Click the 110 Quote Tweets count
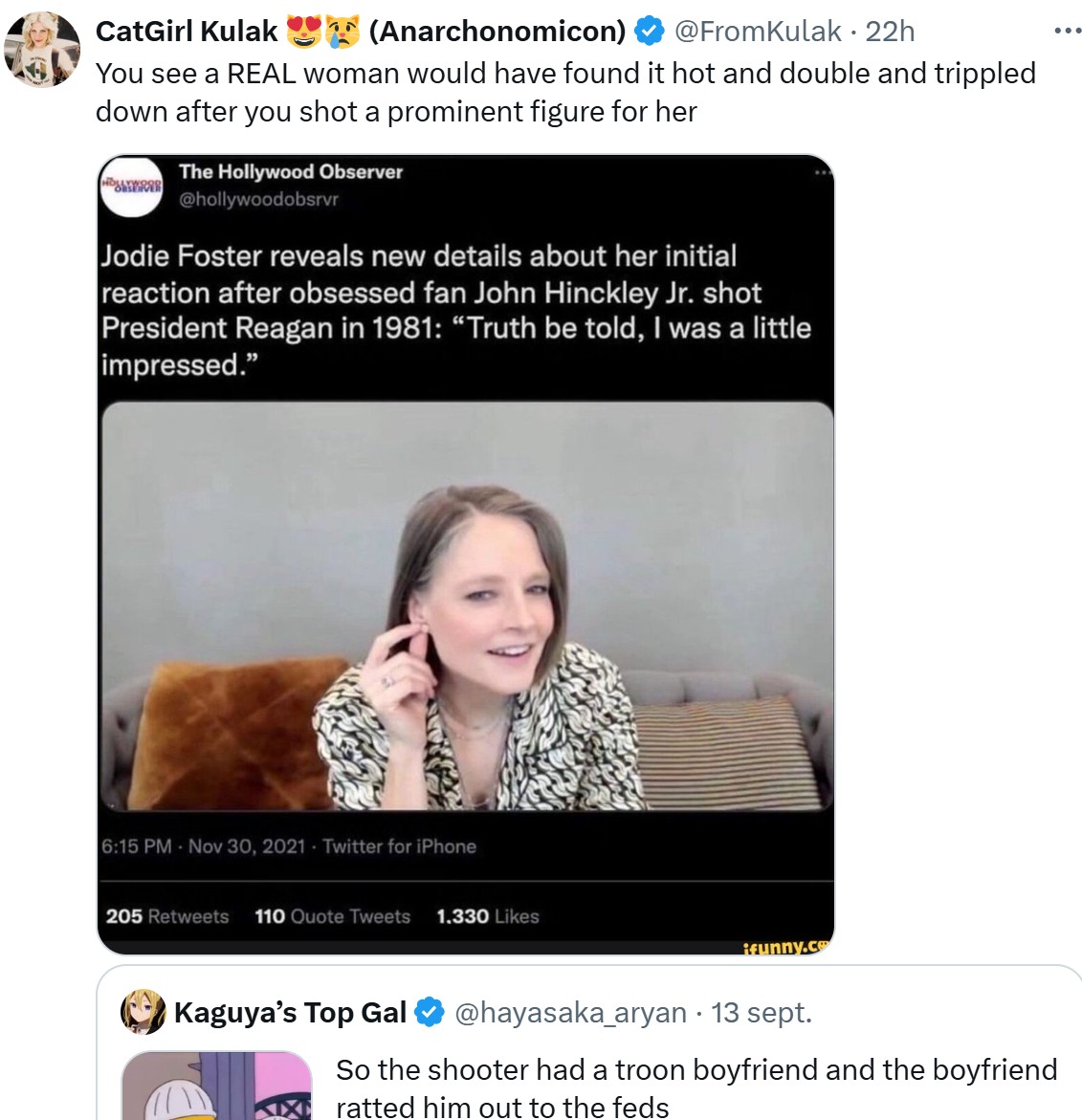 point(332,916)
